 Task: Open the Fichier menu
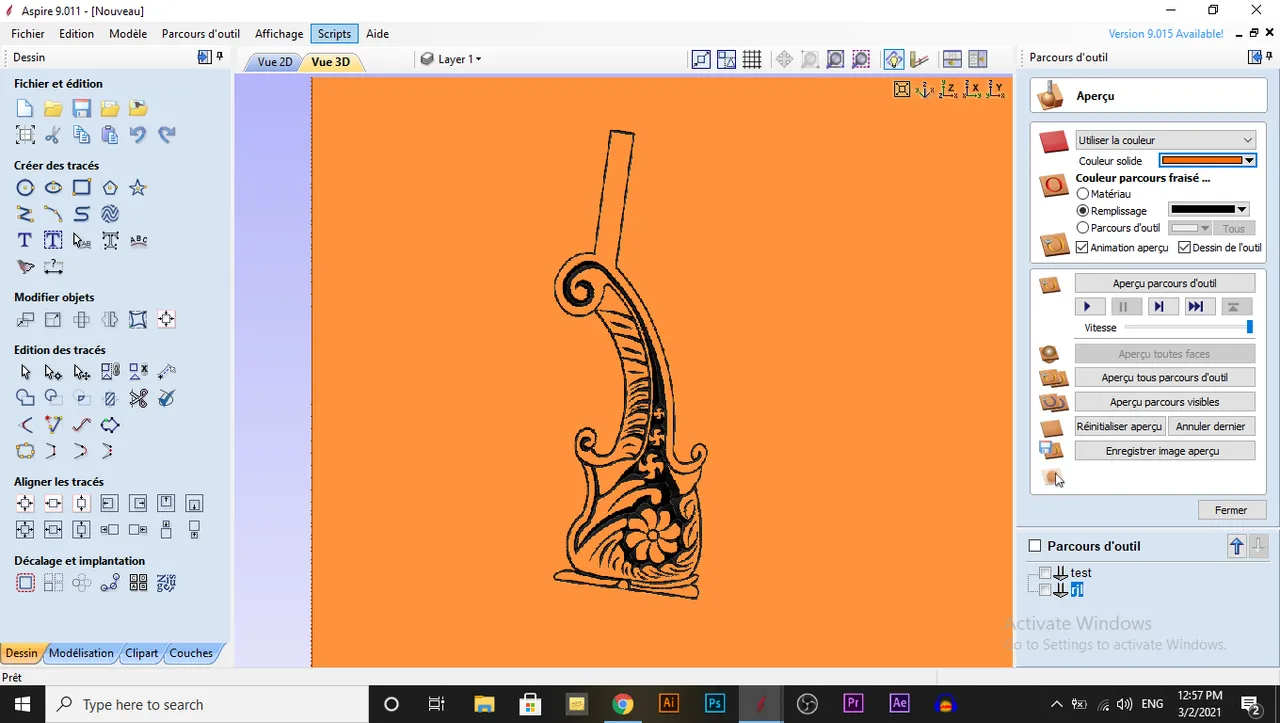point(28,33)
